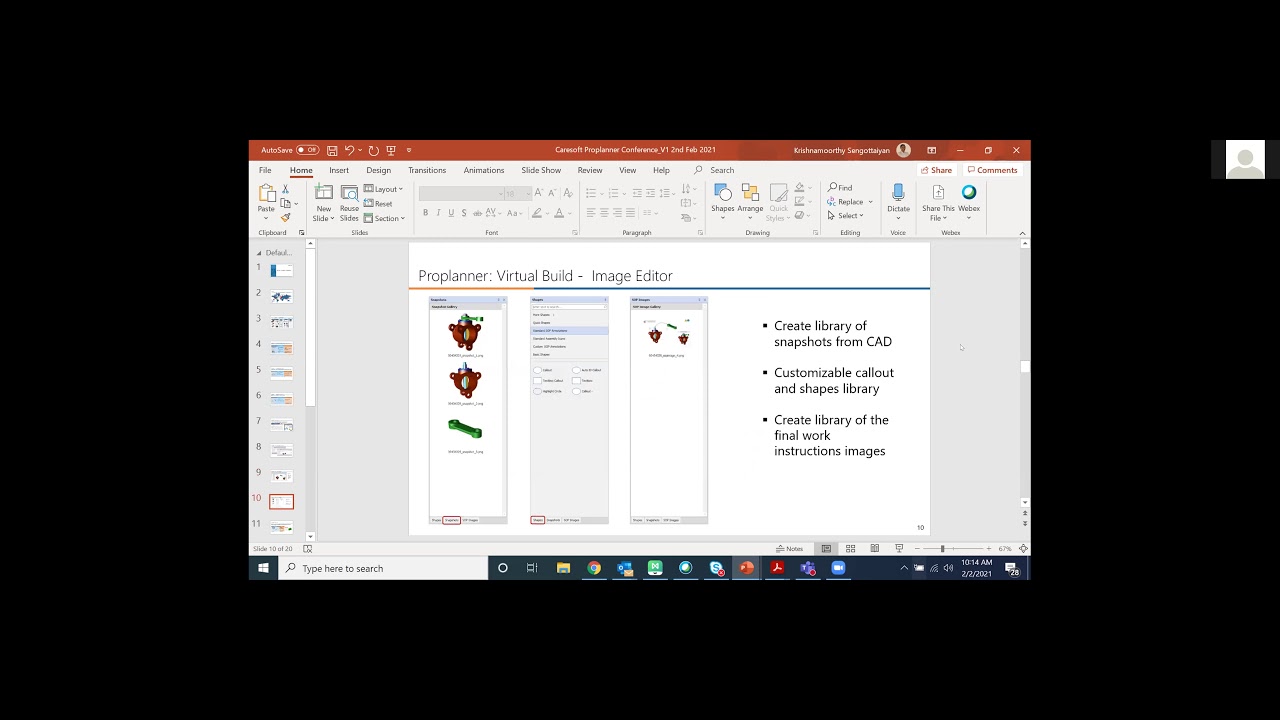Viewport: 1280px width, 720px height.
Task: Align text left in Paragraph group
Action: coord(591,213)
